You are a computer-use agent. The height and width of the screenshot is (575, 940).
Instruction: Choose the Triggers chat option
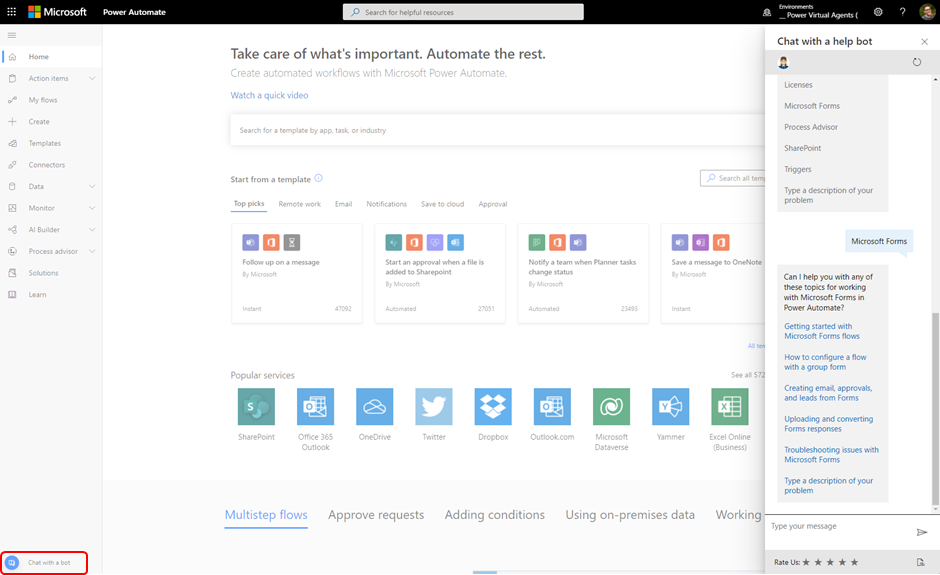pyautogui.click(x=798, y=169)
